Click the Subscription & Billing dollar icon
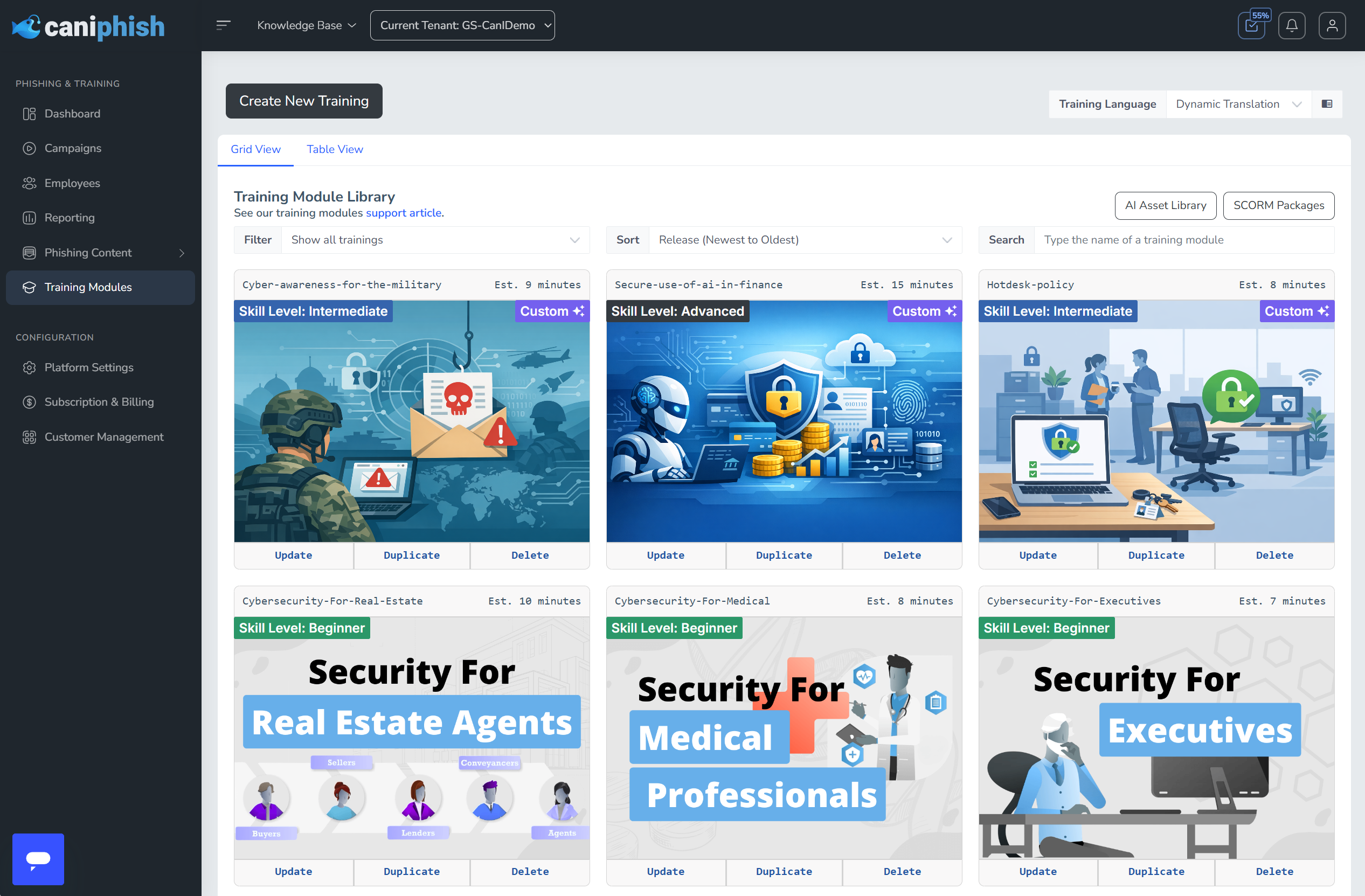This screenshot has width=1365, height=896. [29, 402]
